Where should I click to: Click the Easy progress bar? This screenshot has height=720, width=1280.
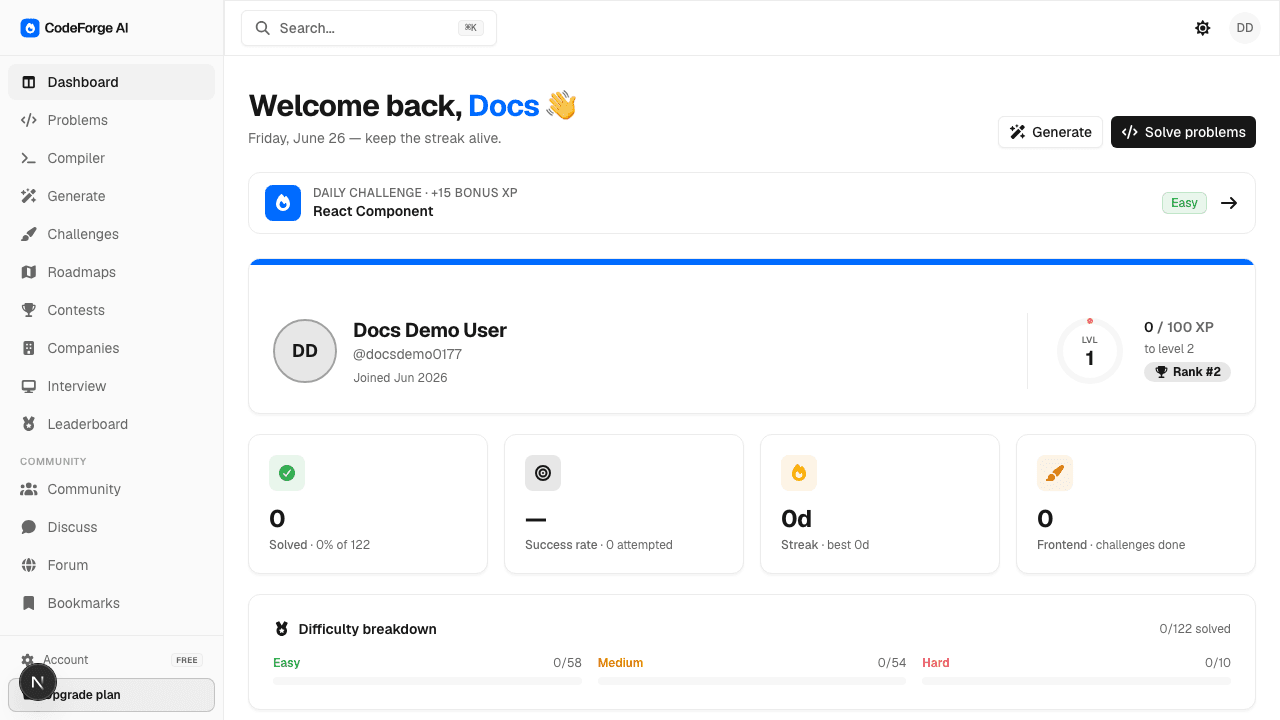[427, 681]
